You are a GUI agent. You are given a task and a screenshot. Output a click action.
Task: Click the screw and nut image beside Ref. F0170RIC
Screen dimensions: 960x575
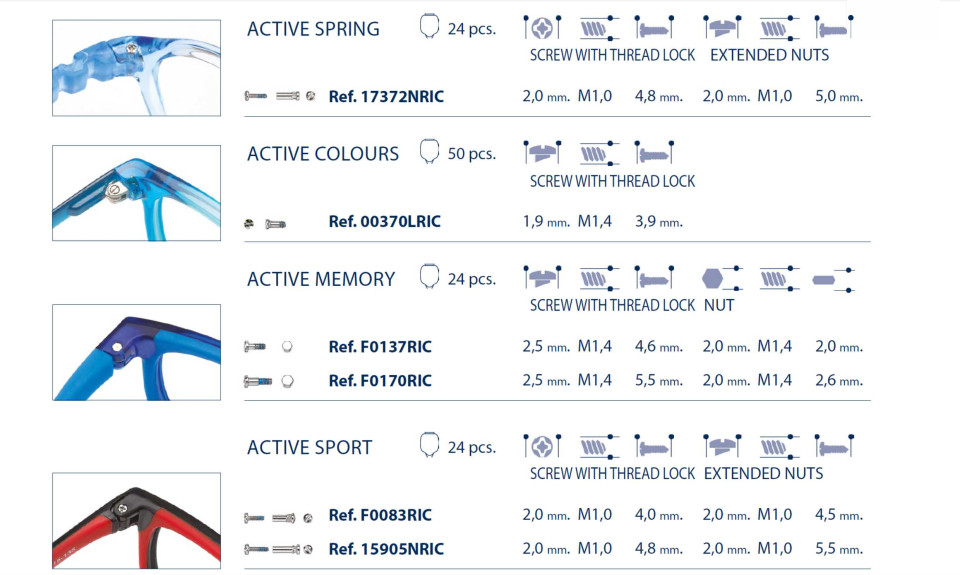coord(268,381)
